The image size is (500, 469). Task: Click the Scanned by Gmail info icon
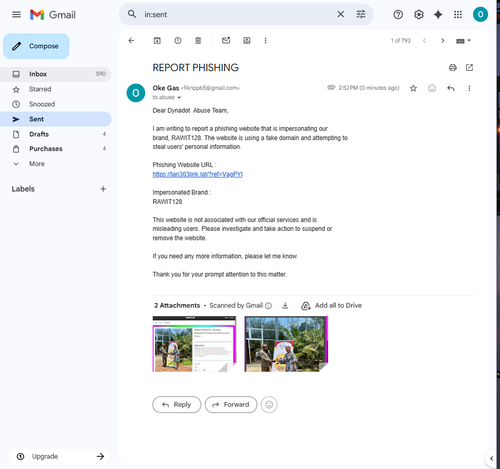pyautogui.click(x=268, y=306)
